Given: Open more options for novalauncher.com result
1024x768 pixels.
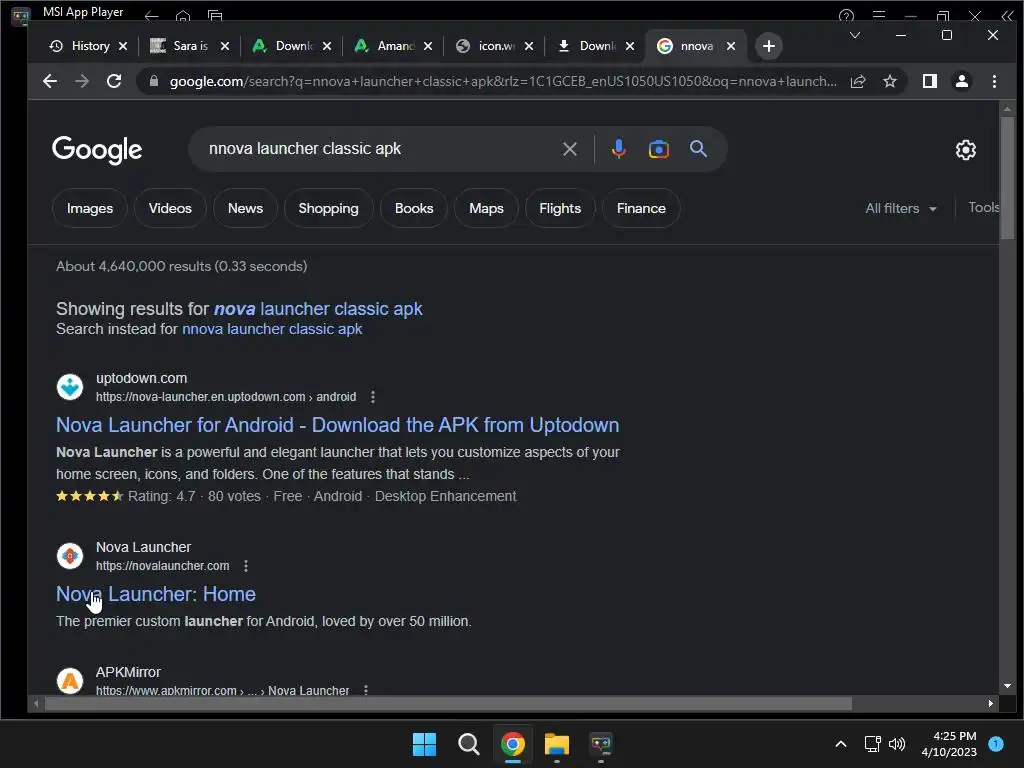Looking at the screenshot, I should pos(246,566).
